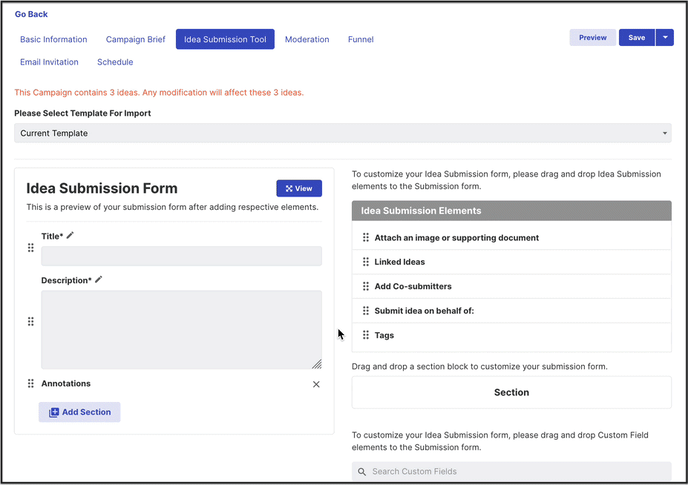Grab the drag handle next to Description field
Image resolution: width=688 pixels, height=485 pixels.
(x=31, y=322)
